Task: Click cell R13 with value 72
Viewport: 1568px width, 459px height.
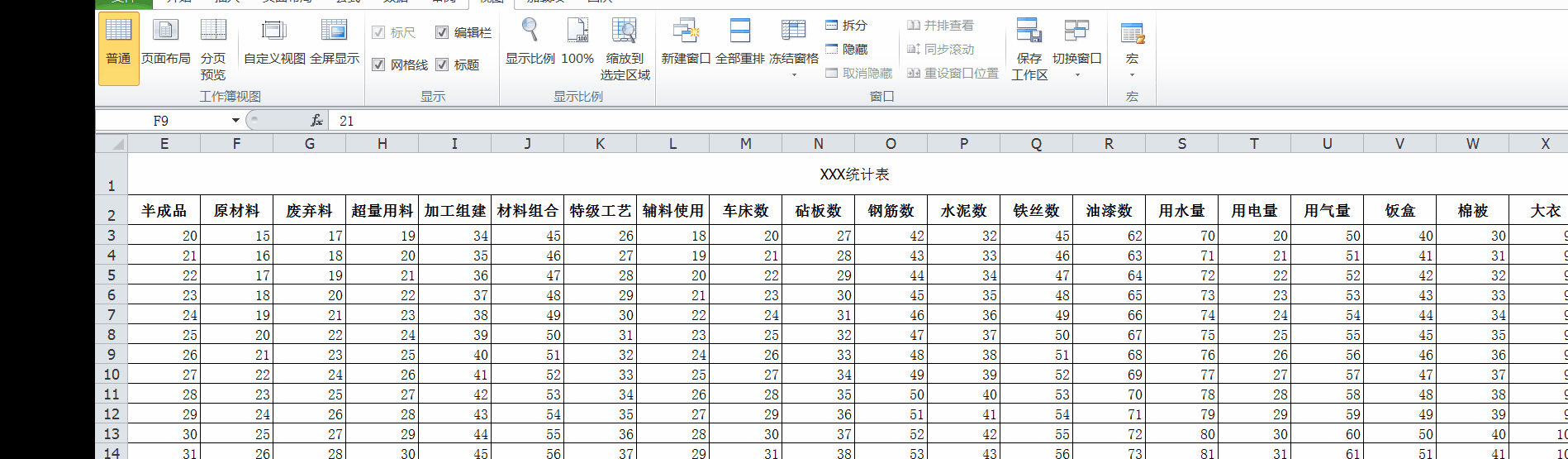Action: [x=1109, y=434]
